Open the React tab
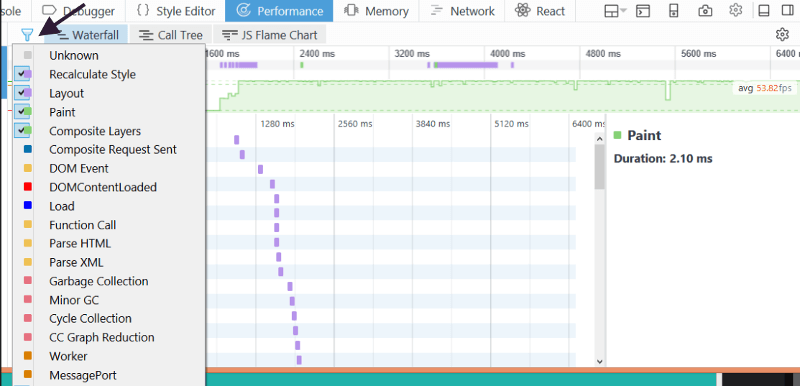This screenshot has height=386, width=800. point(540,11)
